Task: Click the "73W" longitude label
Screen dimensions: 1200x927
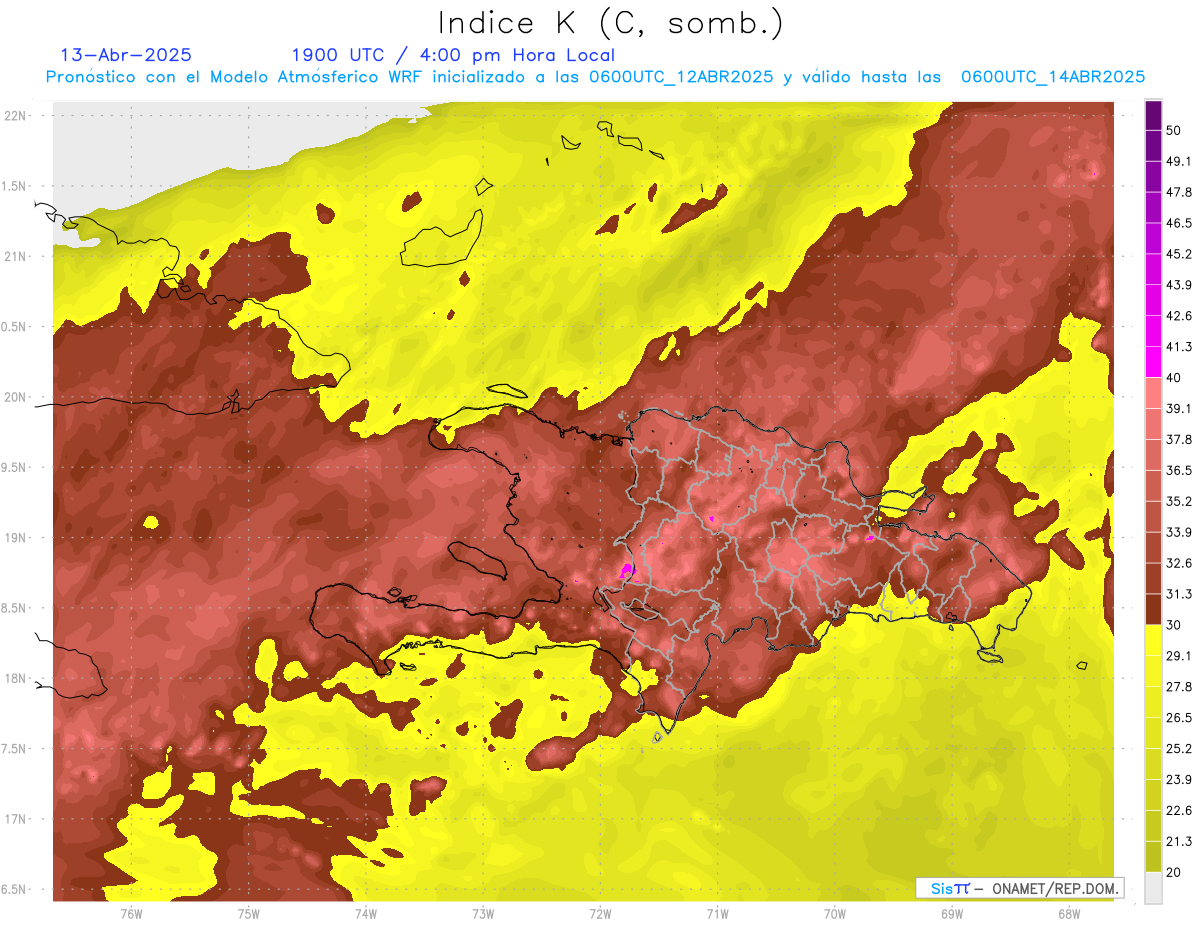Action: pyautogui.click(x=483, y=914)
